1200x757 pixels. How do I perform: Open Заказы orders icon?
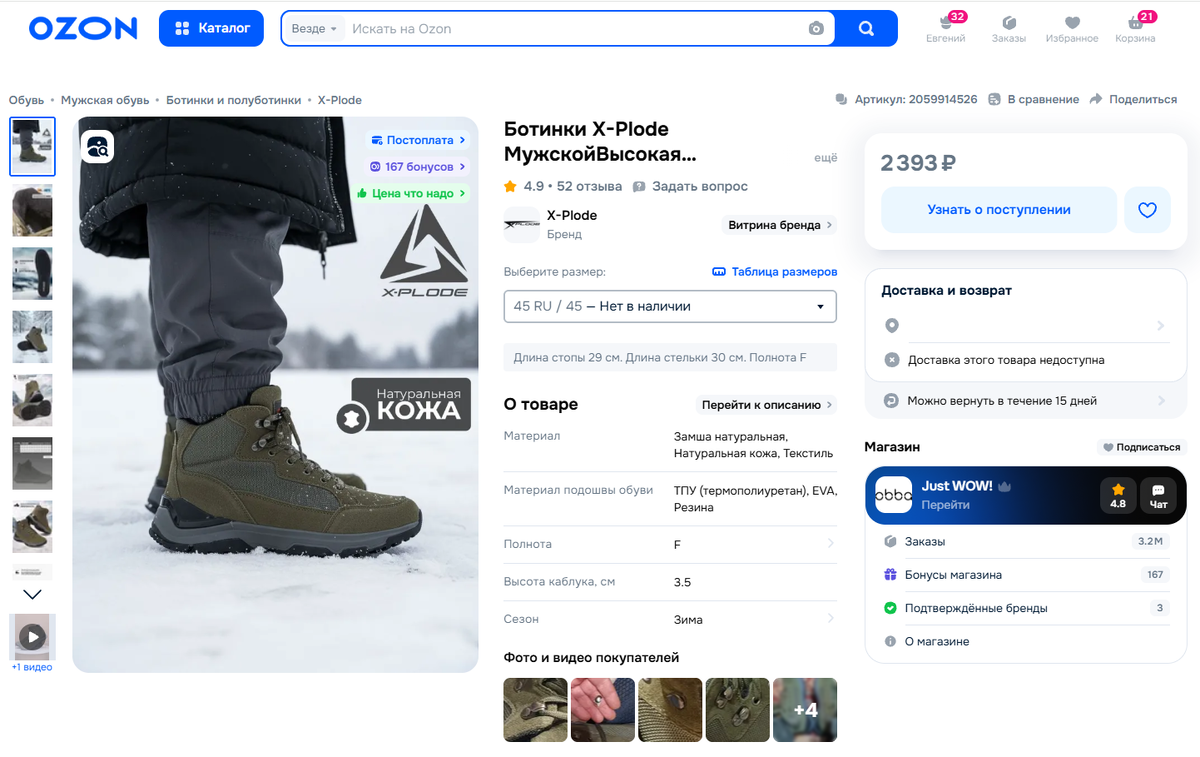click(1008, 27)
